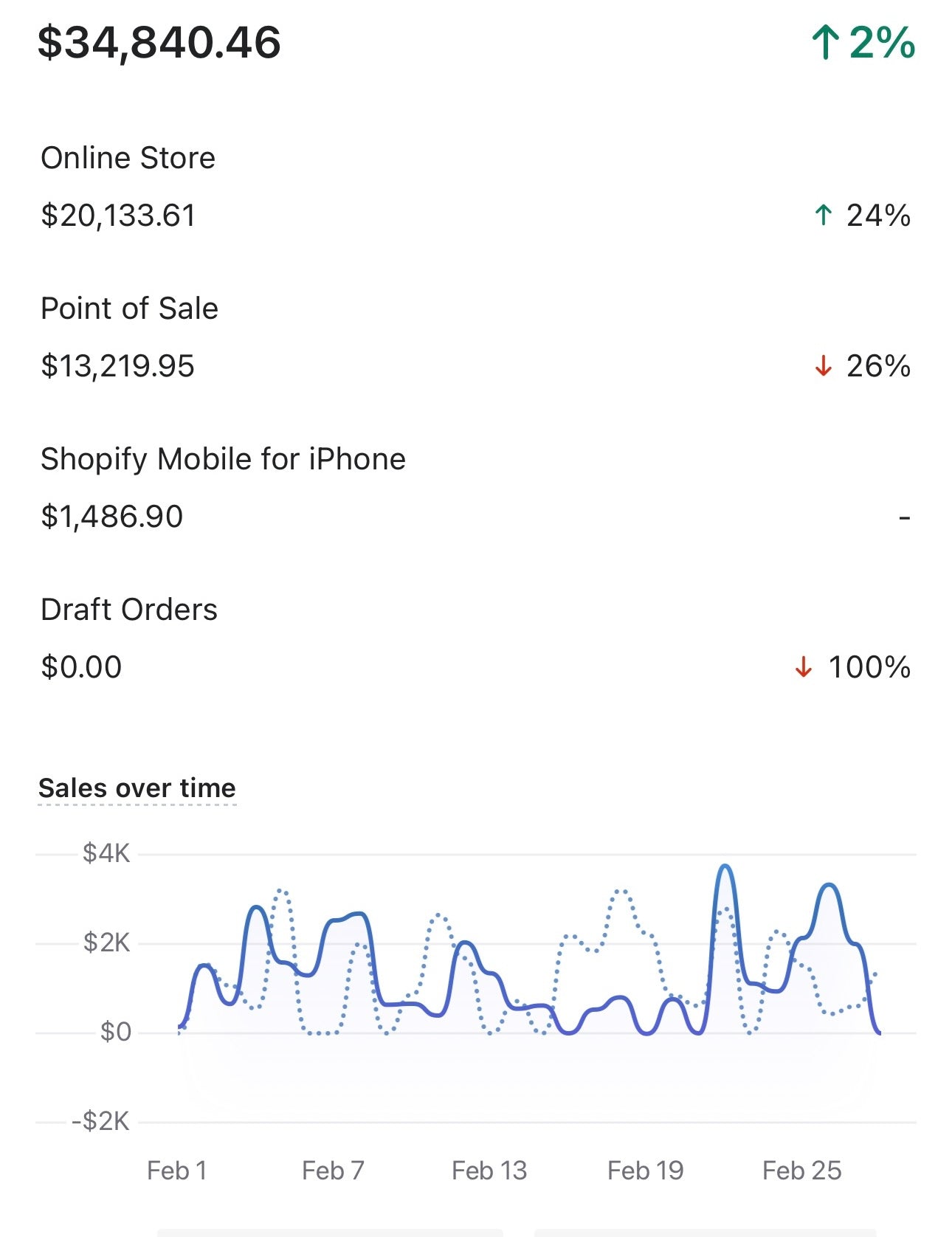Screen dimensions: 952x1237
Task: Open the Point of Sale row
Action: (x=476, y=338)
